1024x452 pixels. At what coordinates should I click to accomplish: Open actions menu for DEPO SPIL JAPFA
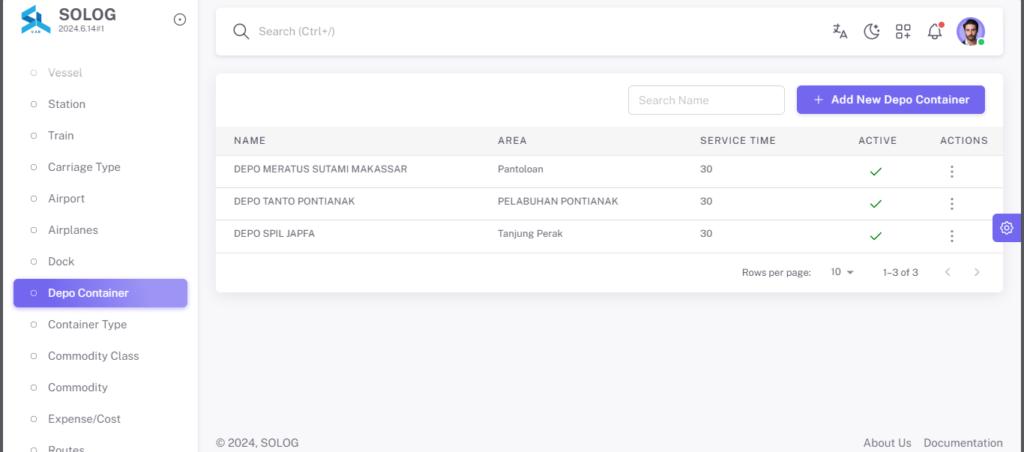pyautogui.click(x=952, y=236)
